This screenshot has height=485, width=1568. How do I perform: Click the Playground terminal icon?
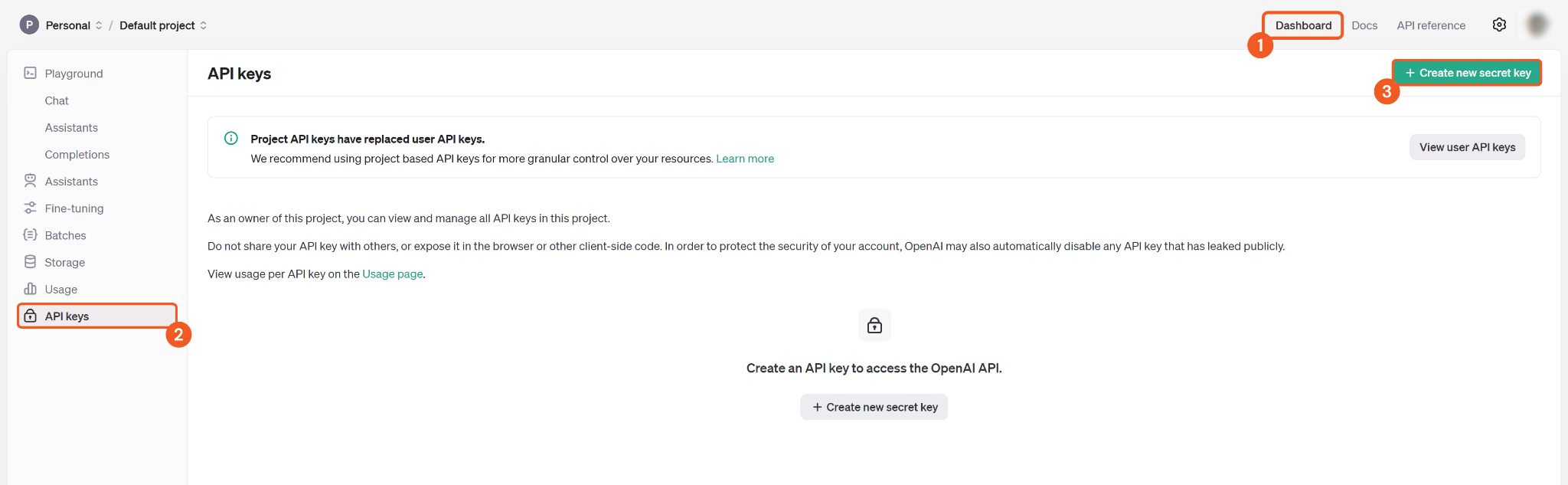pos(31,74)
